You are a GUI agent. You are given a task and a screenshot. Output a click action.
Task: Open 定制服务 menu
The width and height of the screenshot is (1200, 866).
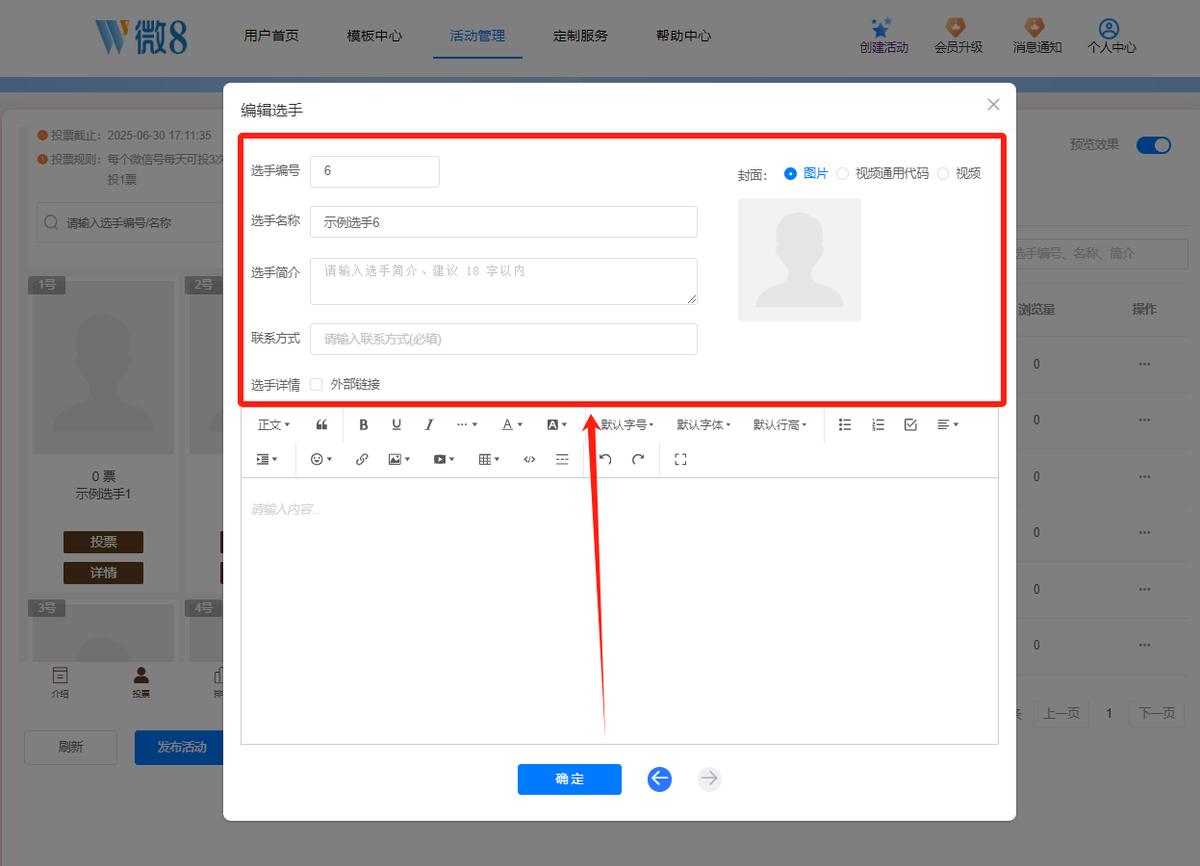click(580, 35)
